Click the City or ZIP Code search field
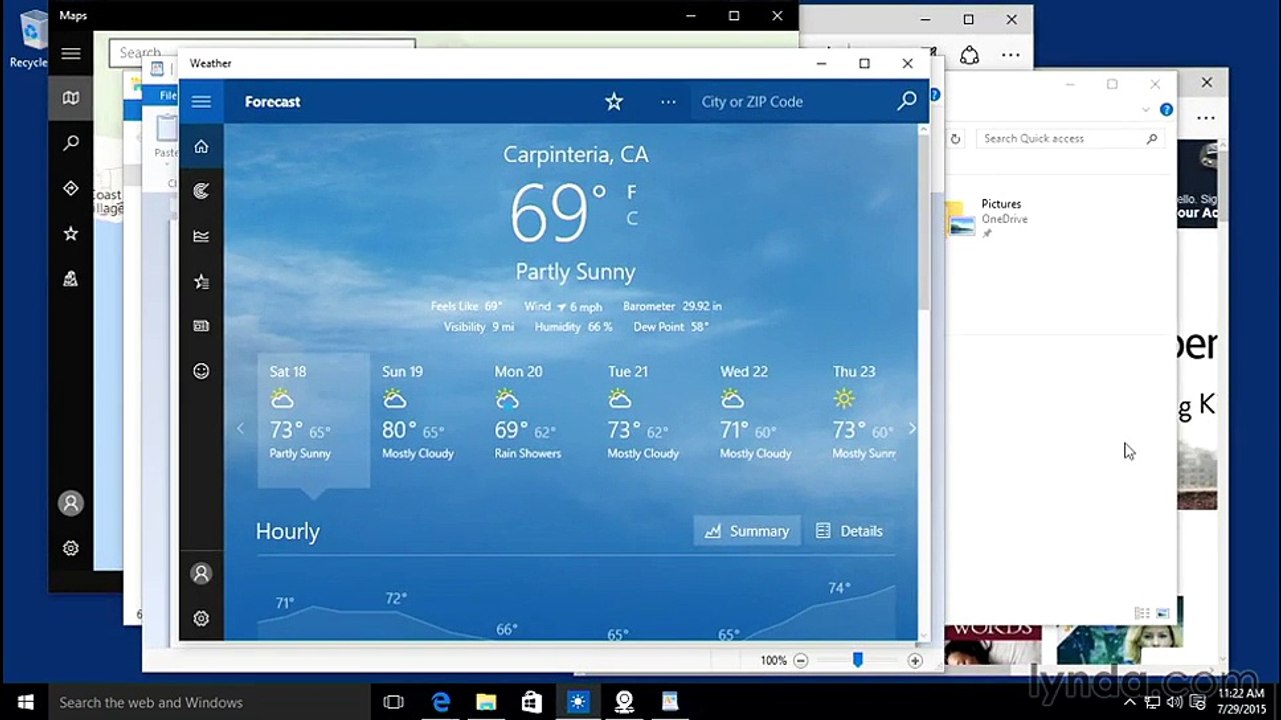 pyautogui.click(x=790, y=101)
